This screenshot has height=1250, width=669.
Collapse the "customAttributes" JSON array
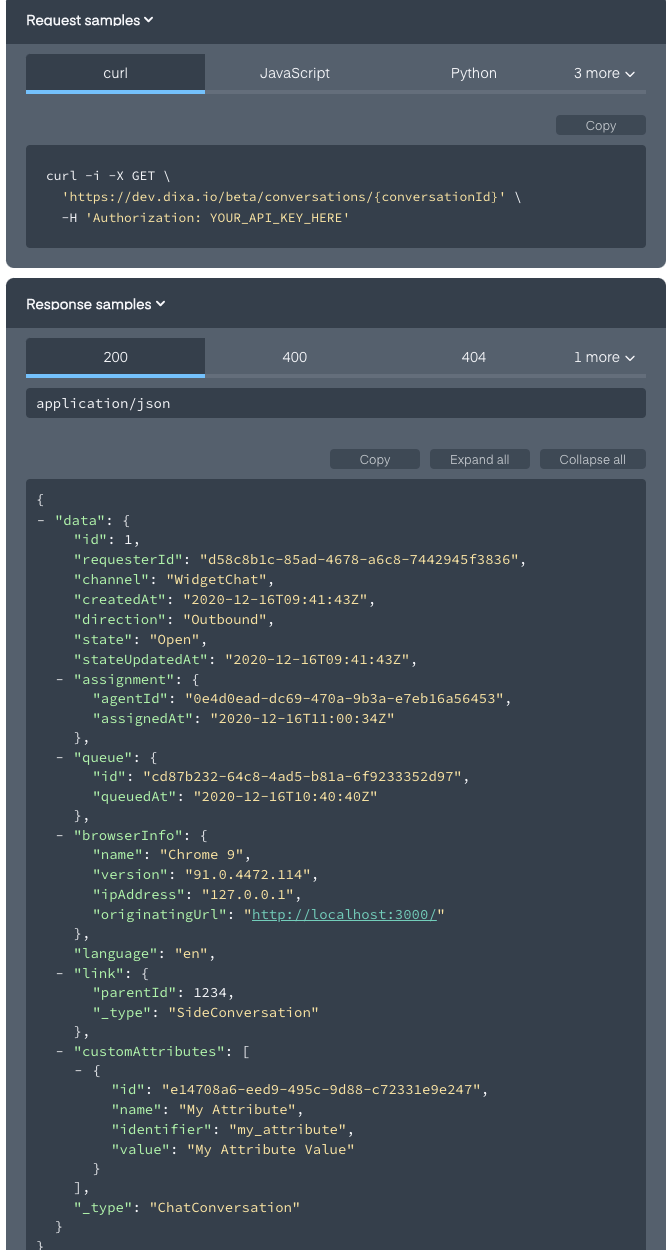point(60,1051)
